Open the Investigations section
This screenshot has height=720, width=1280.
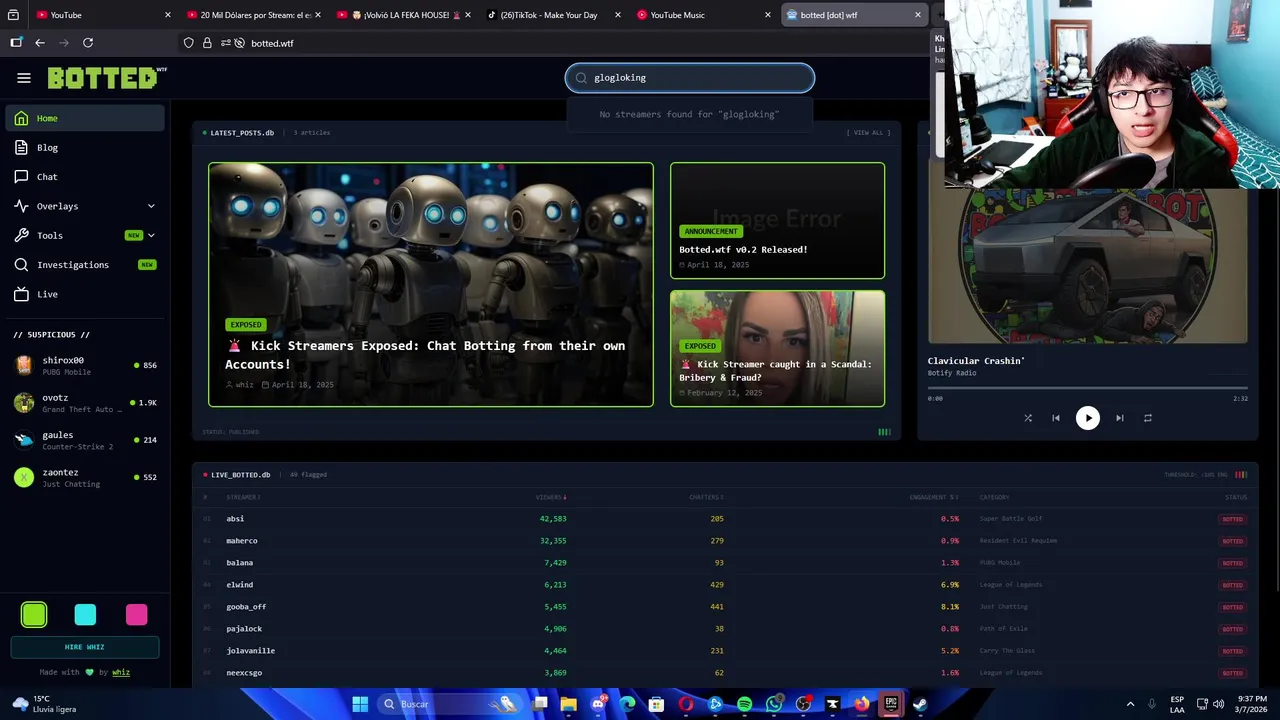click(85, 265)
